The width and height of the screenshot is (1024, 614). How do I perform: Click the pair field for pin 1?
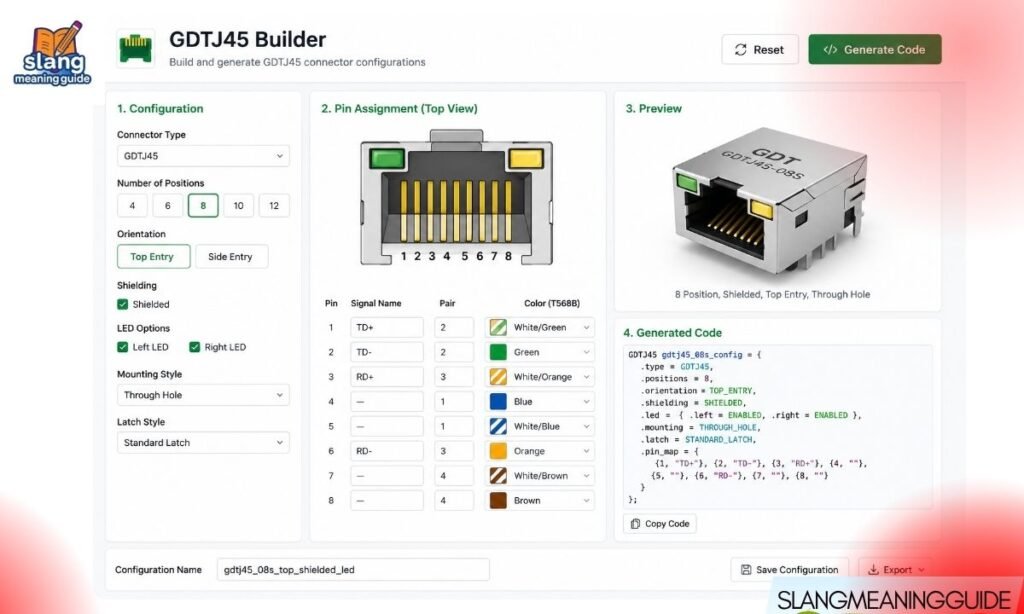click(454, 327)
